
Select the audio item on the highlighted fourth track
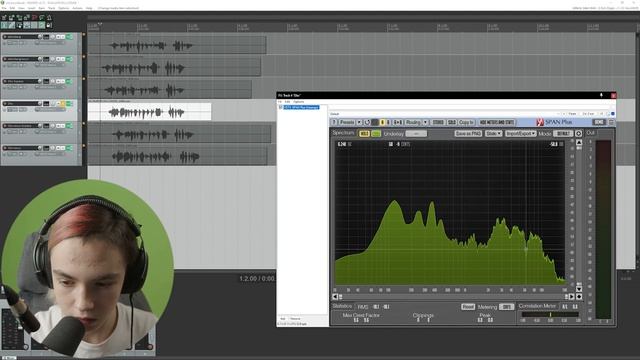pyautogui.click(x=150, y=112)
